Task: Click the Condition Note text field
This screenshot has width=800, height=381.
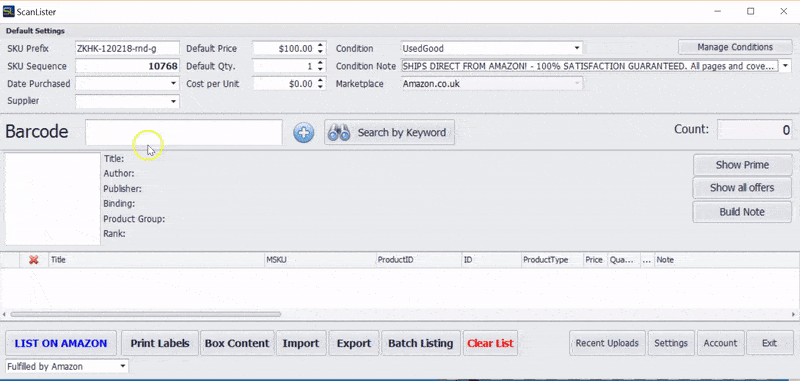Action: point(590,66)
